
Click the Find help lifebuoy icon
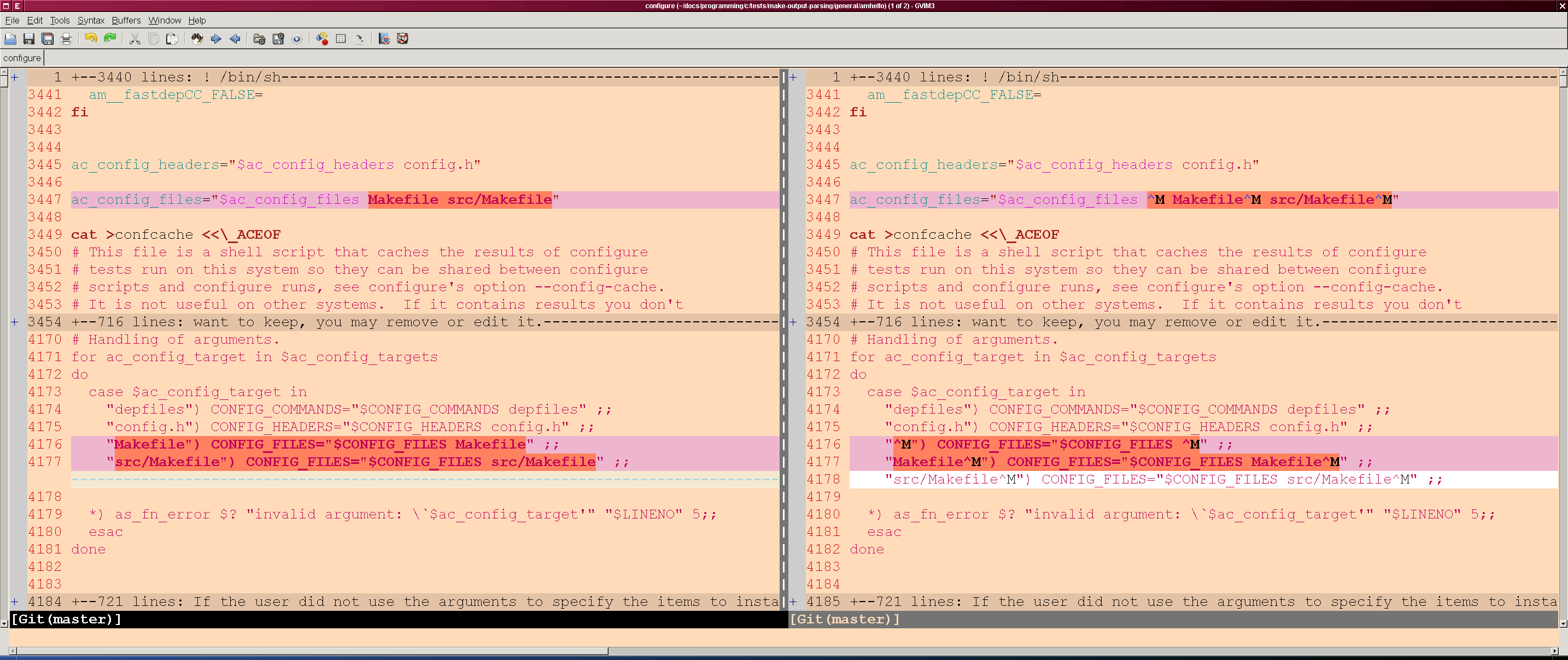click(402, 39)
